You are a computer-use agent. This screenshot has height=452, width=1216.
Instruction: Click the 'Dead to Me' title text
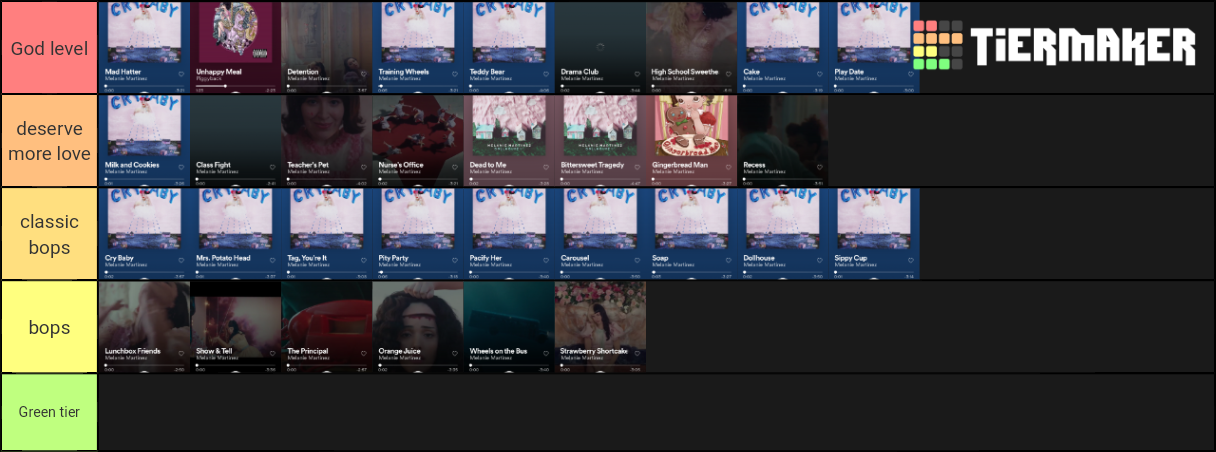click(x=488, y=165)
